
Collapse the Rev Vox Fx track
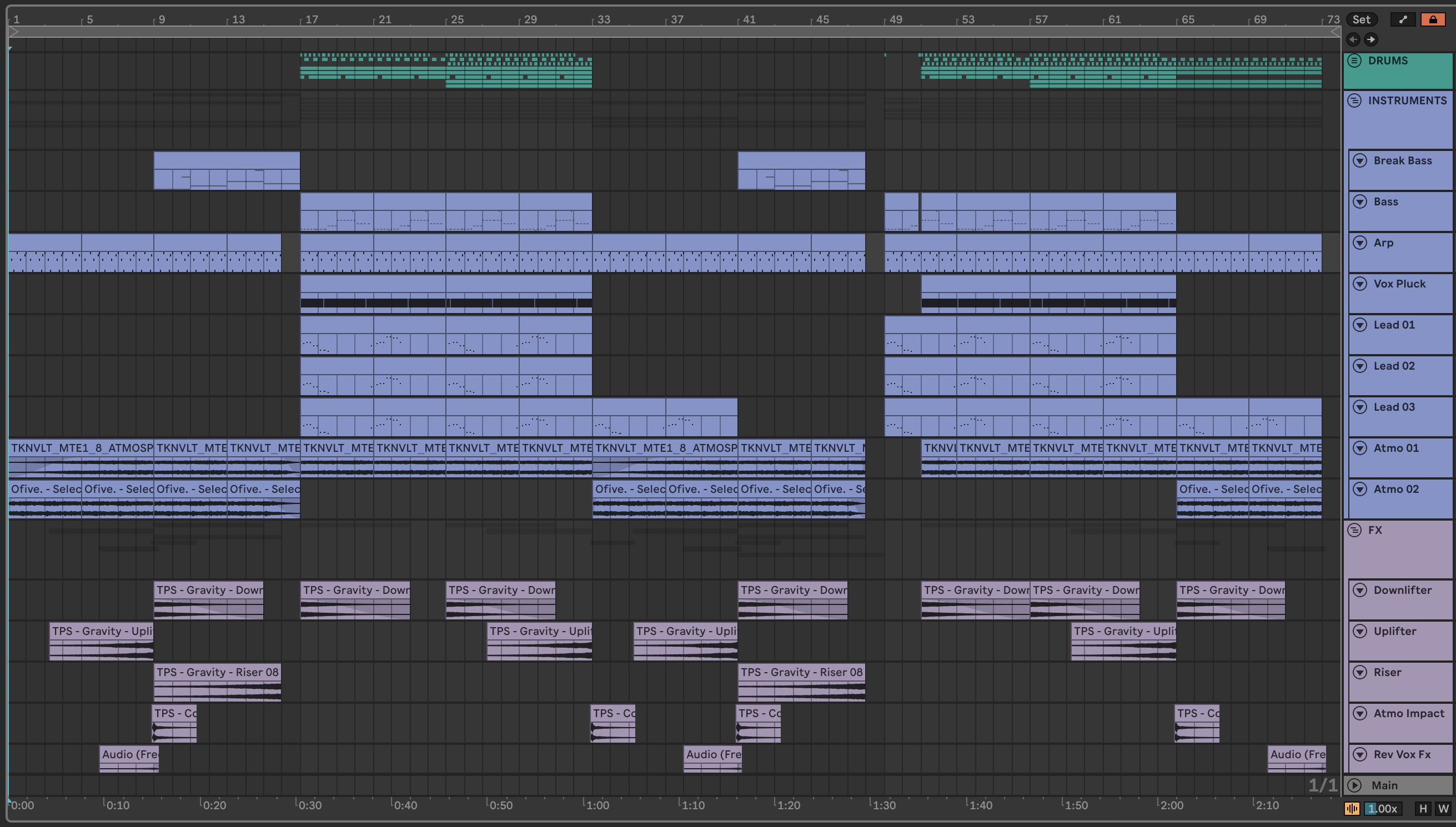1360,754
